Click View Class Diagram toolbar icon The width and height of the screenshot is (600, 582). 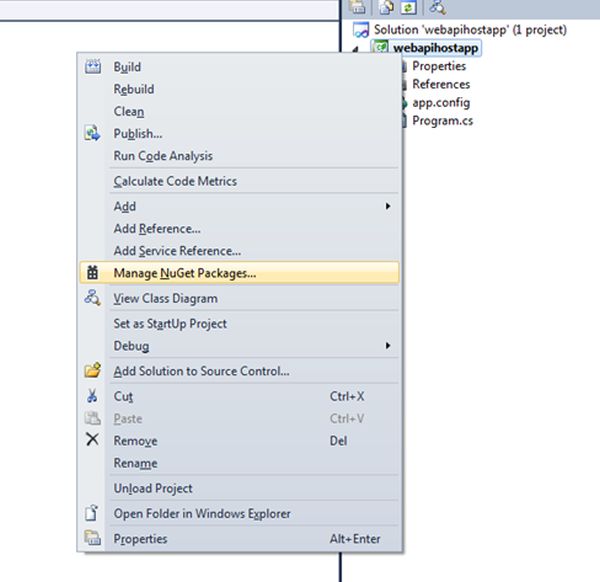(x=438, y=7)
